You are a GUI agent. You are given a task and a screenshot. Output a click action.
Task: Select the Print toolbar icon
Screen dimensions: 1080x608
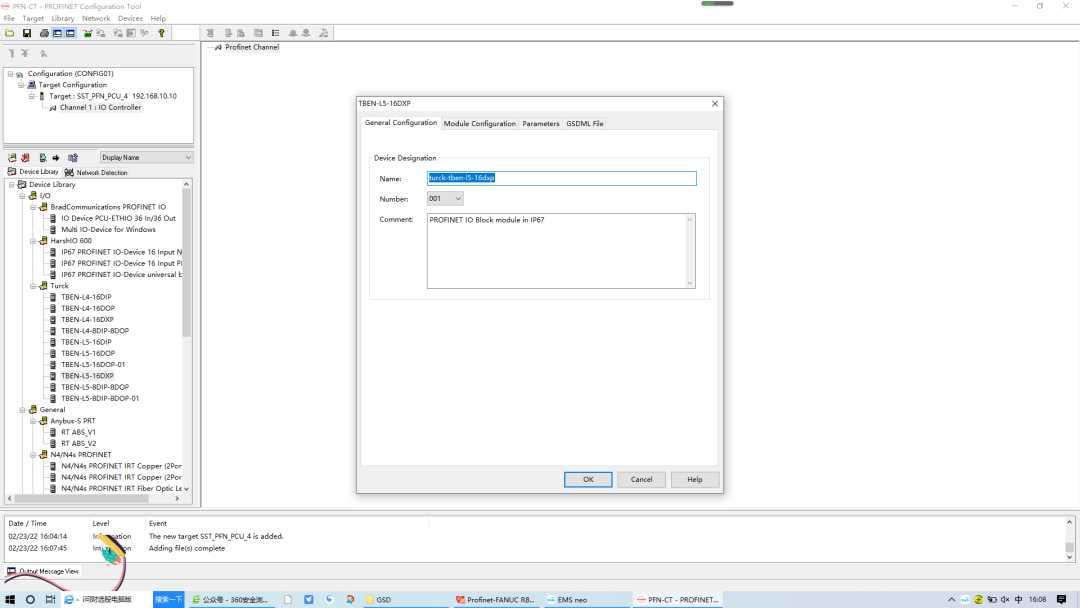[43, 32]
